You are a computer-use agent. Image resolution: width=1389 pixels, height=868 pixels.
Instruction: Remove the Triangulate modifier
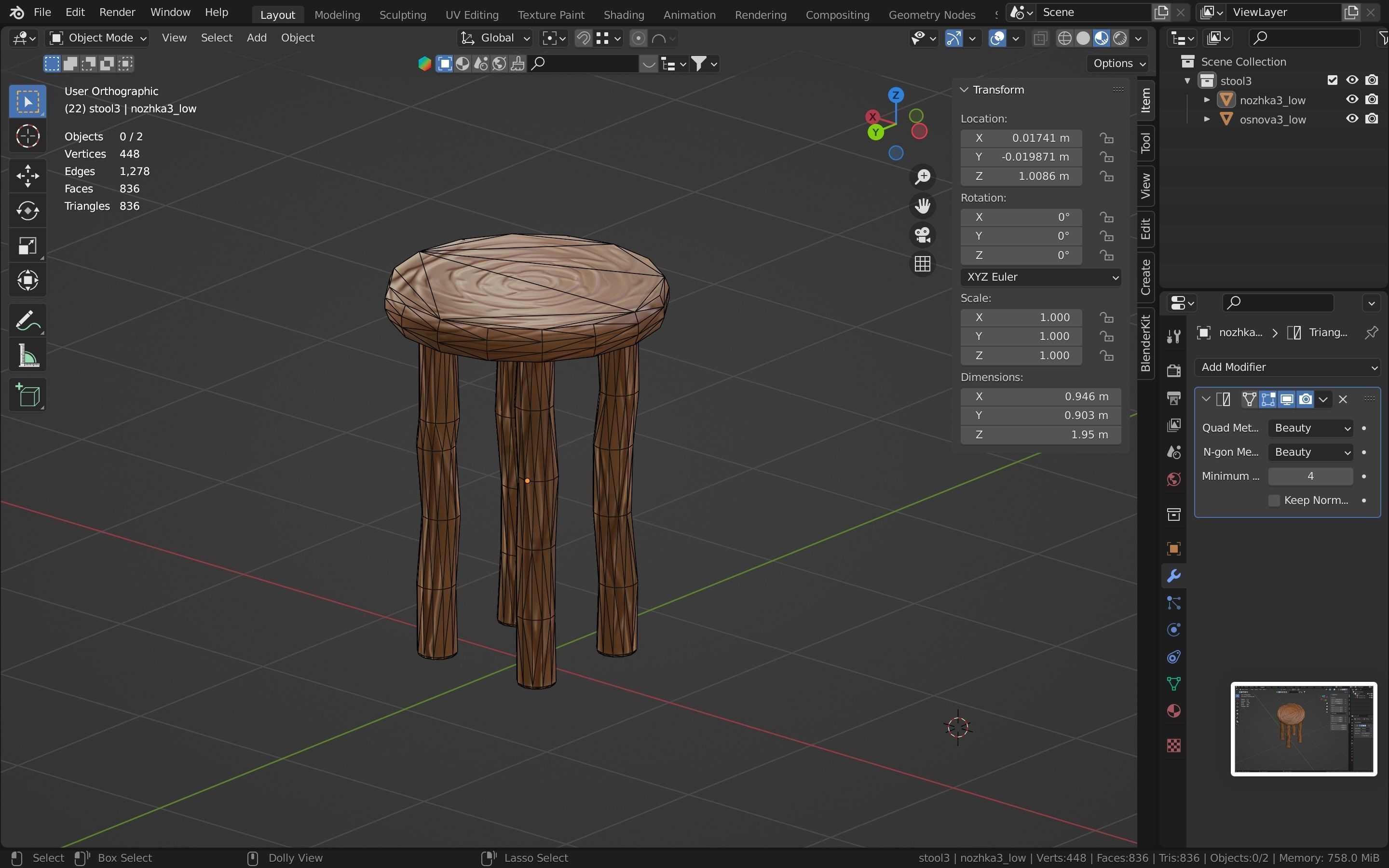pos(1343,399)
